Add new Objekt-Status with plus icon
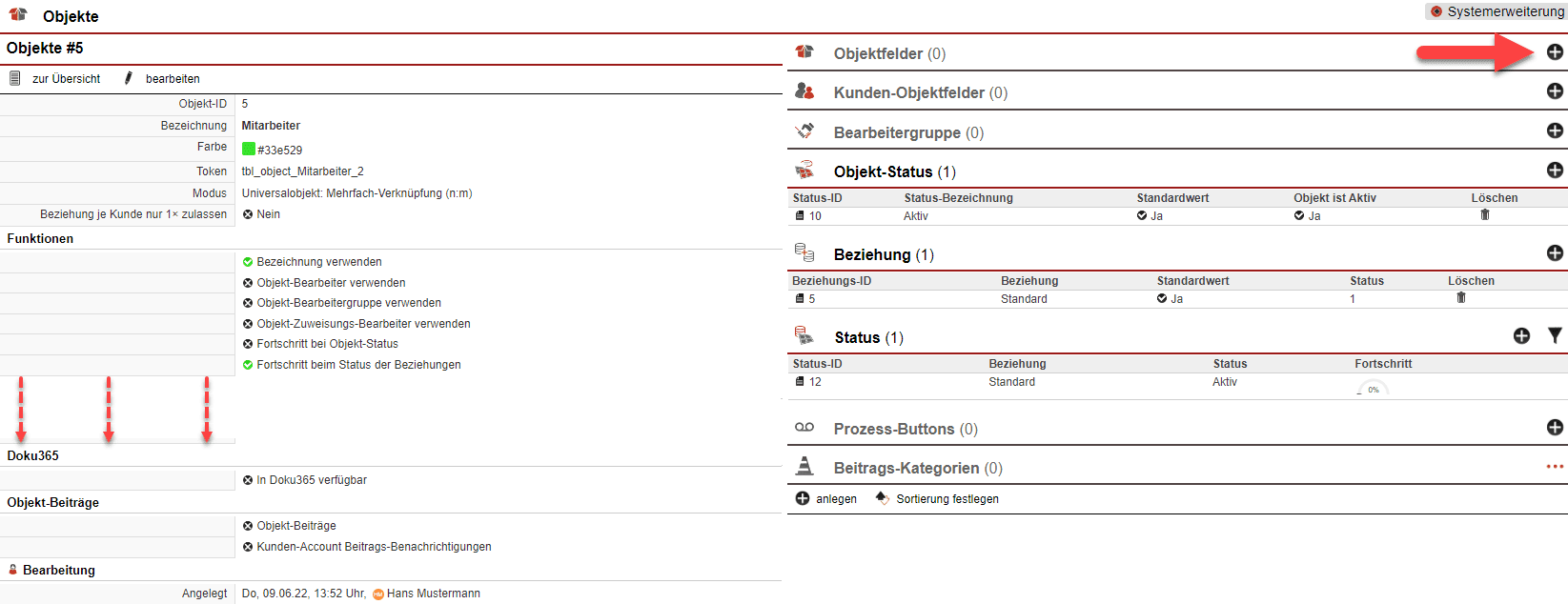Viewport: 1568px width, 604px height. (x=1554, y=171)
